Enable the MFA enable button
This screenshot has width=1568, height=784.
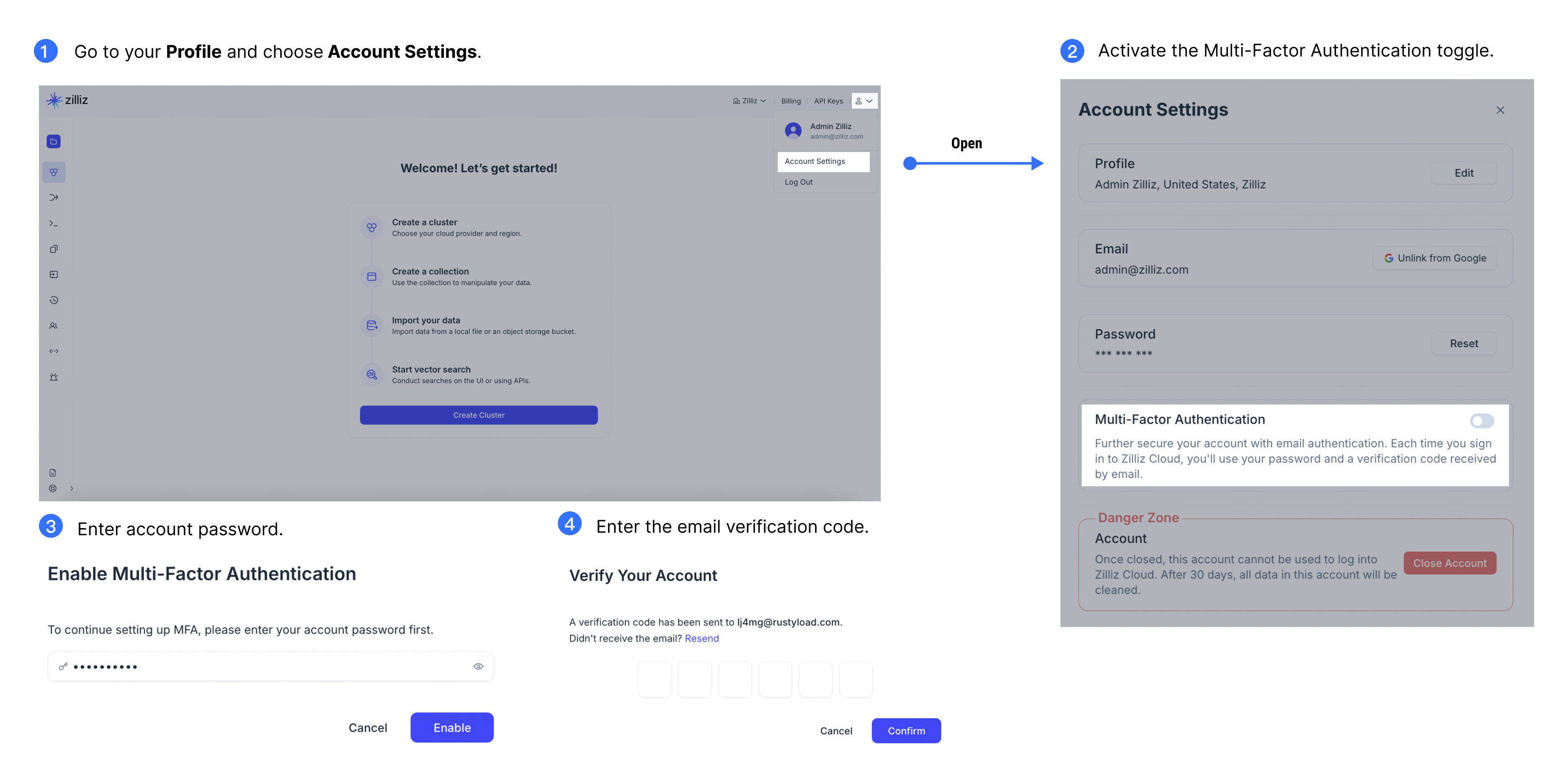[452, 727]
